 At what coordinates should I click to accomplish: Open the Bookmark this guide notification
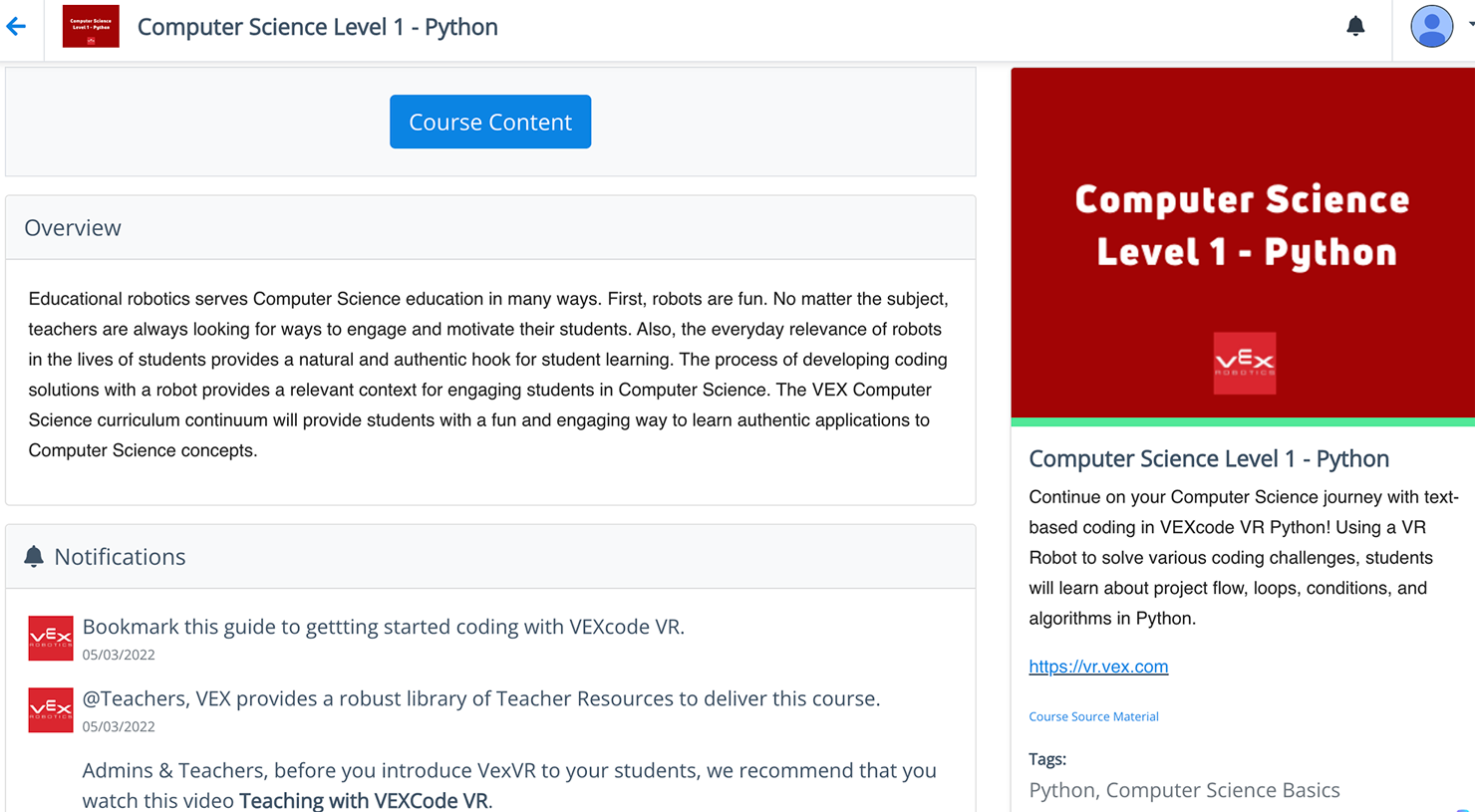point(383,627)
